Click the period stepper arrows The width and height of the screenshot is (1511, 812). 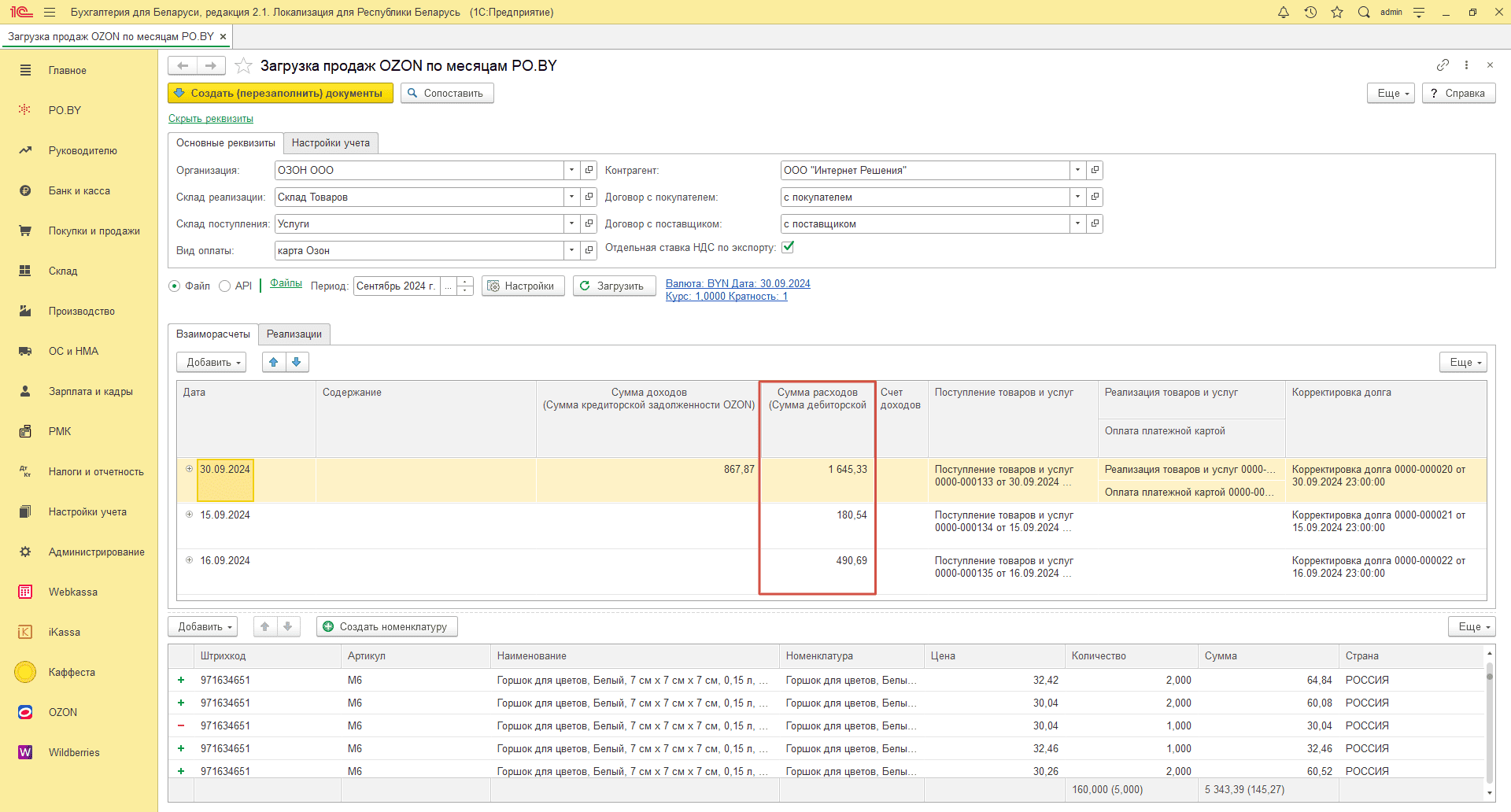[x=465, y=286]
